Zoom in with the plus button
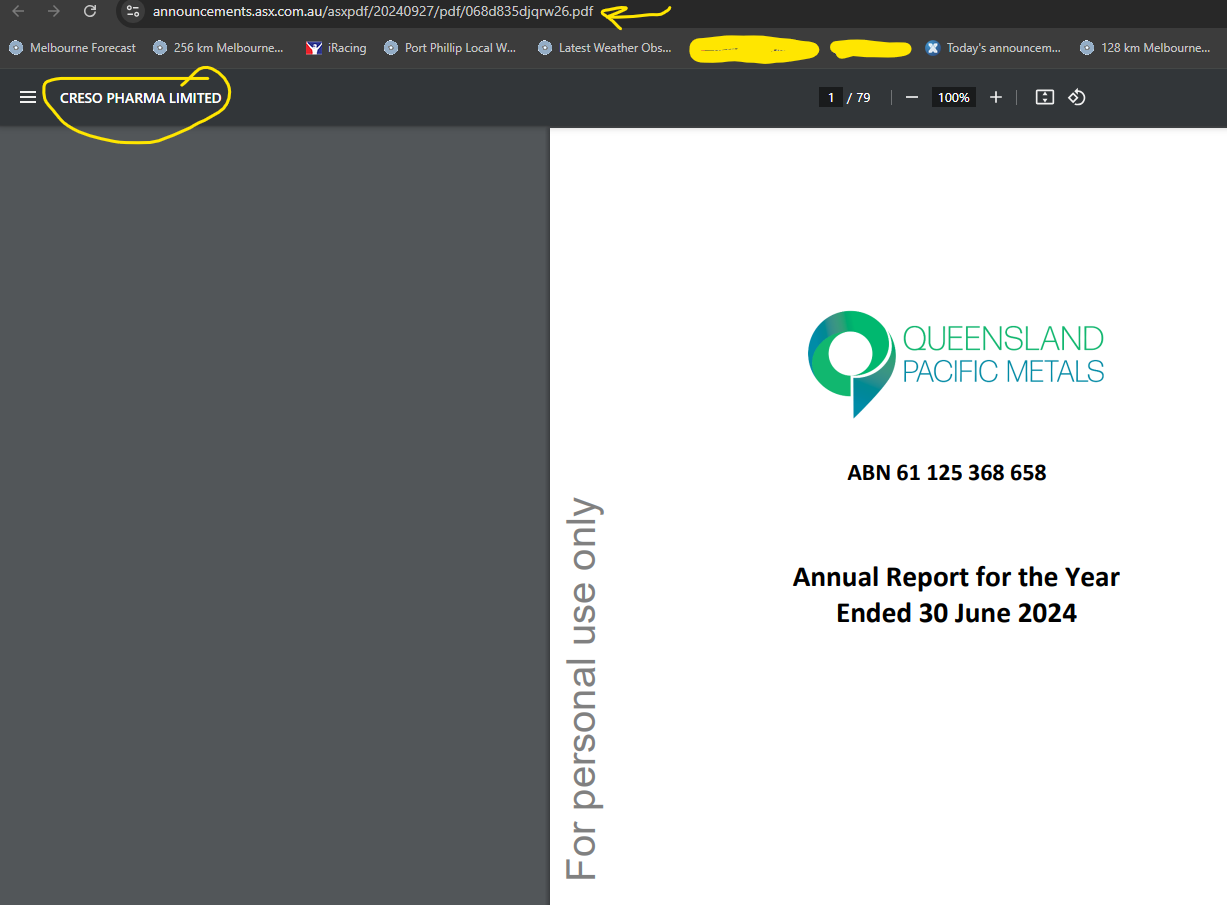 [996, 97]
